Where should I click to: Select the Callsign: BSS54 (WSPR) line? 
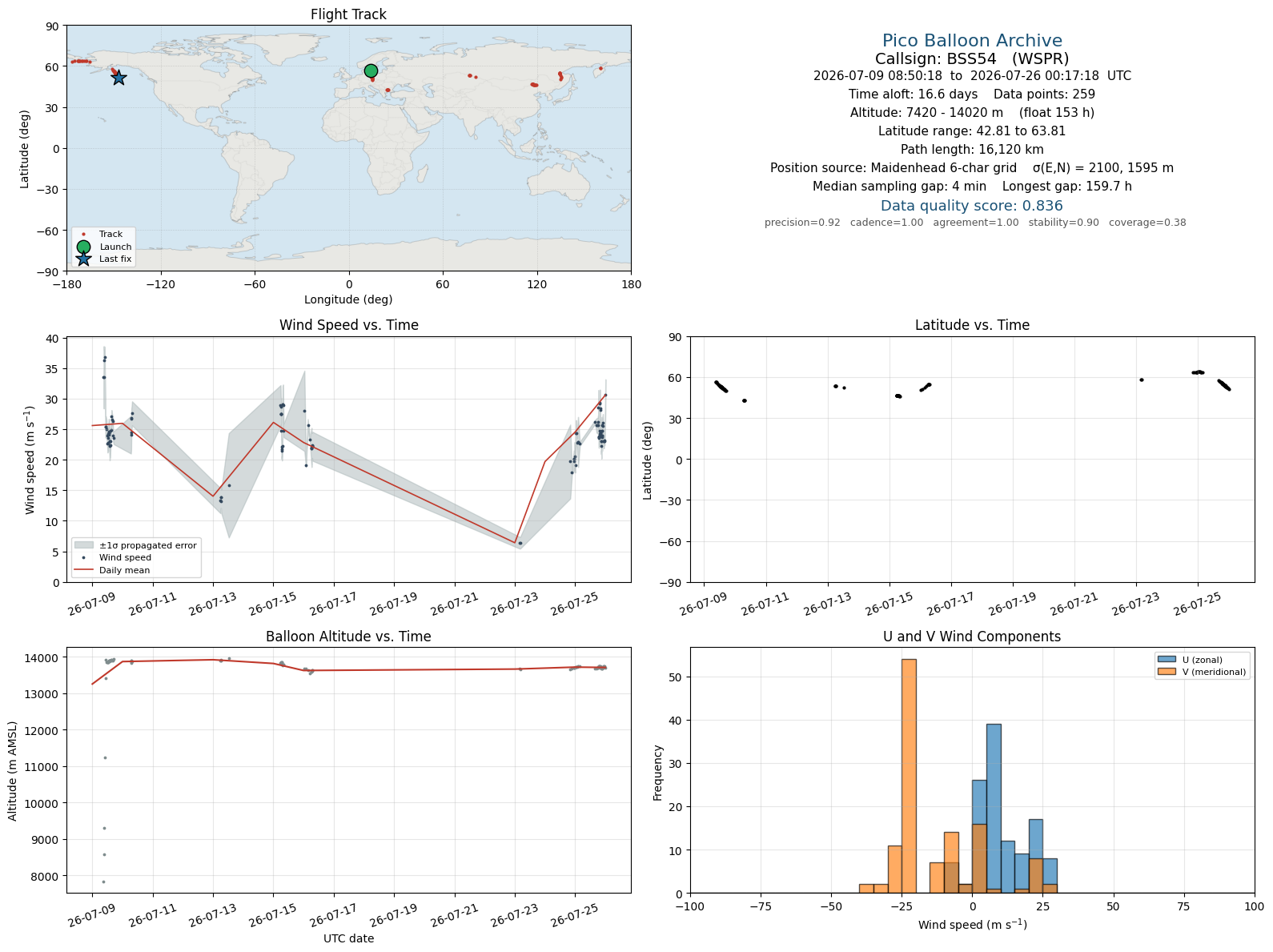[972, 58]
